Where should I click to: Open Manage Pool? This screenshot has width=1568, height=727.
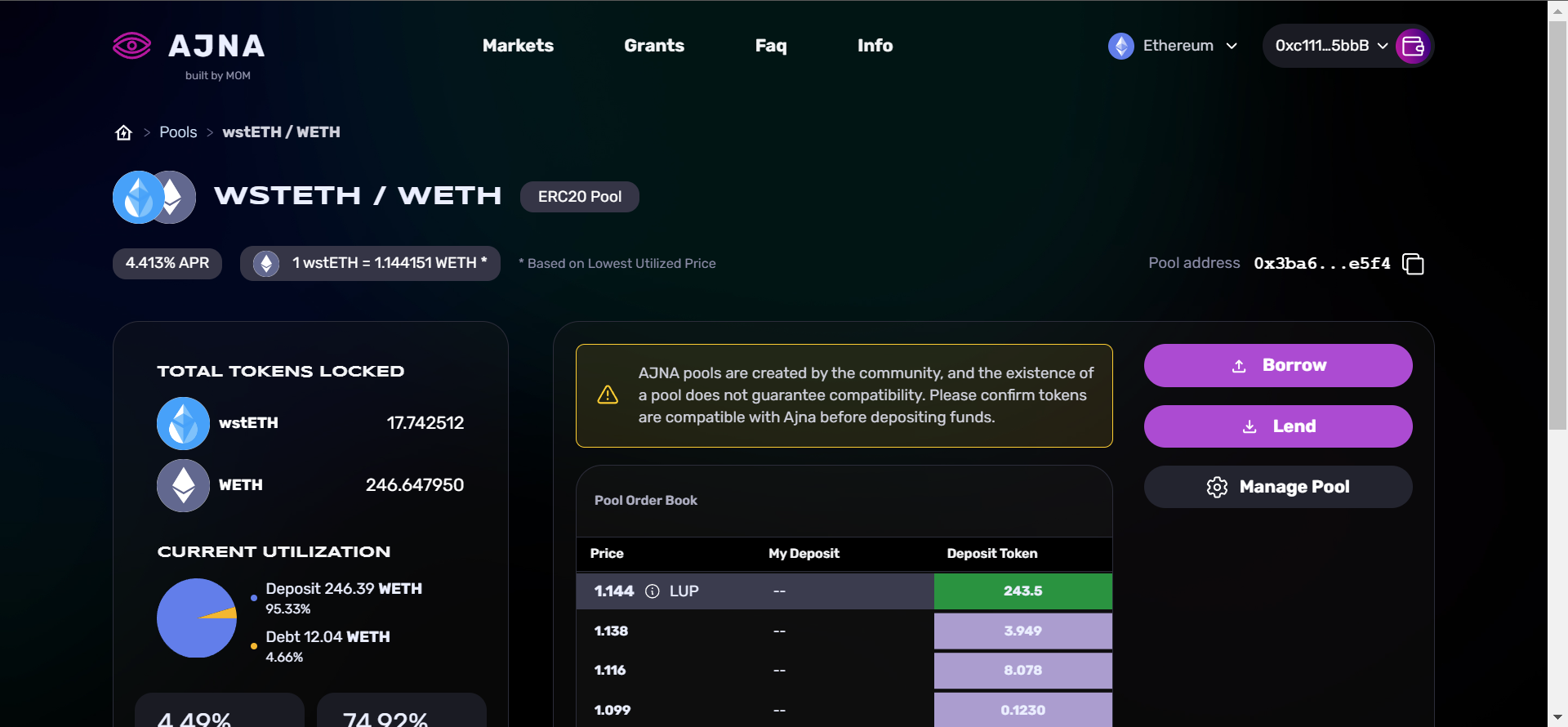click(1278, 487)
